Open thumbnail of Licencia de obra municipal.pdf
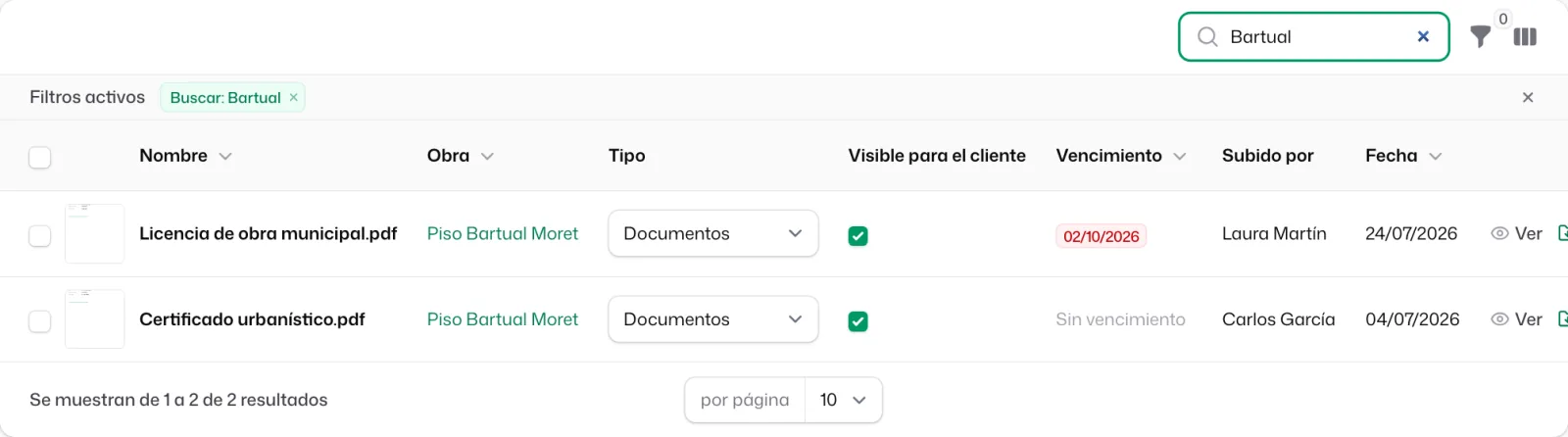The width and height of the screenshot is (1568, 437). coord(94,233)
